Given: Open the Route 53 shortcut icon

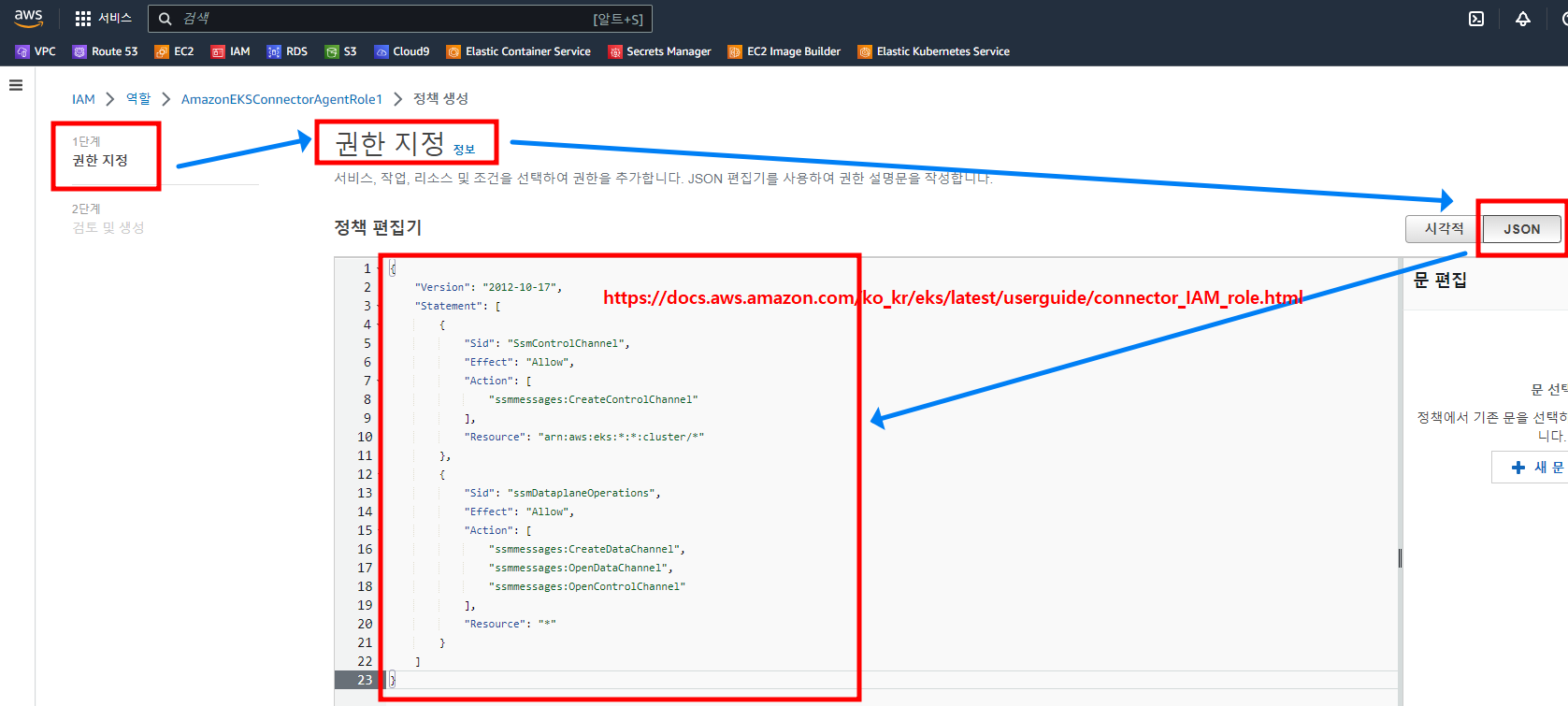Looking at the screenshot, I should (x=79, y=51).
